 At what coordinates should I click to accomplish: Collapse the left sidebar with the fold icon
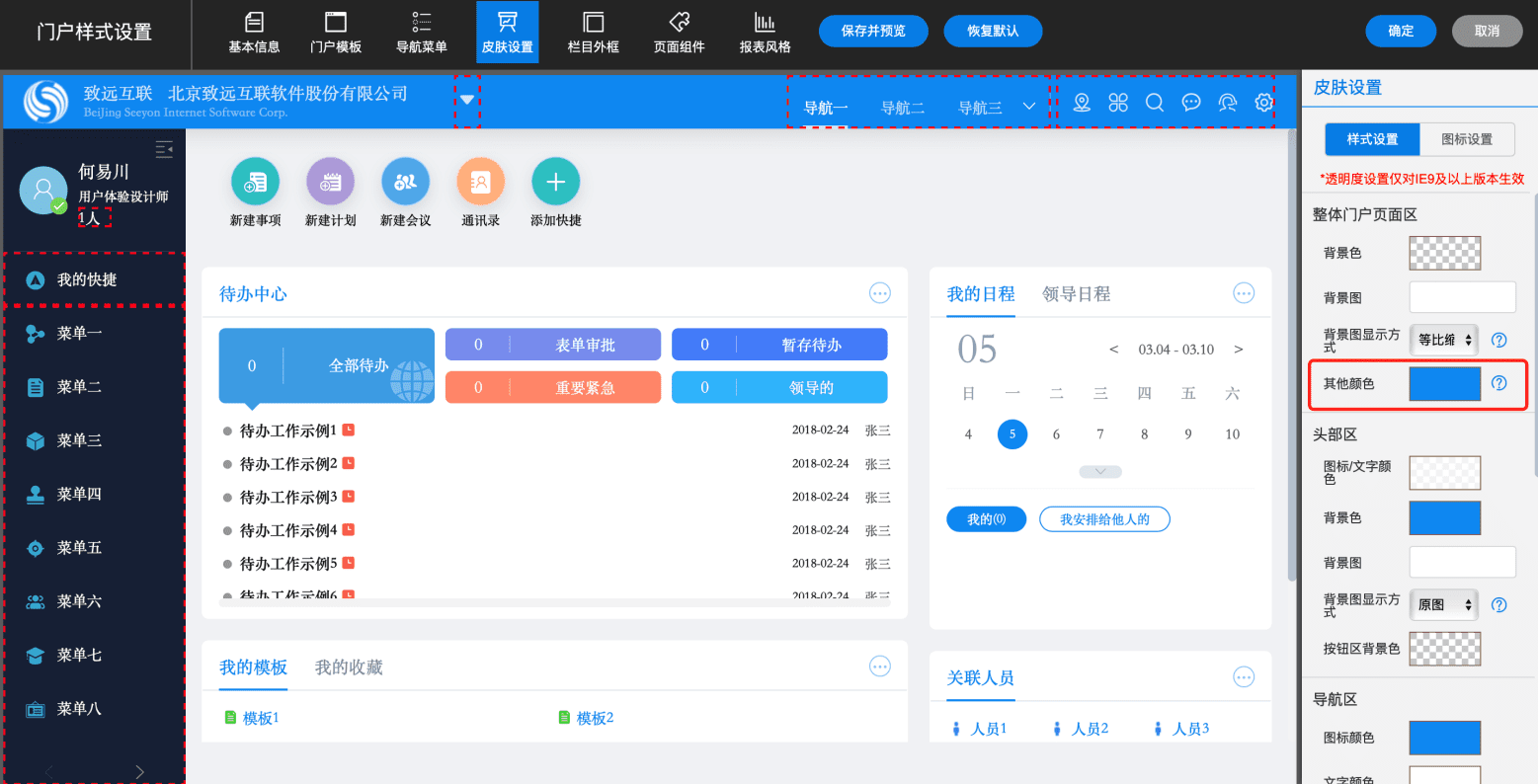coord(164,149)
